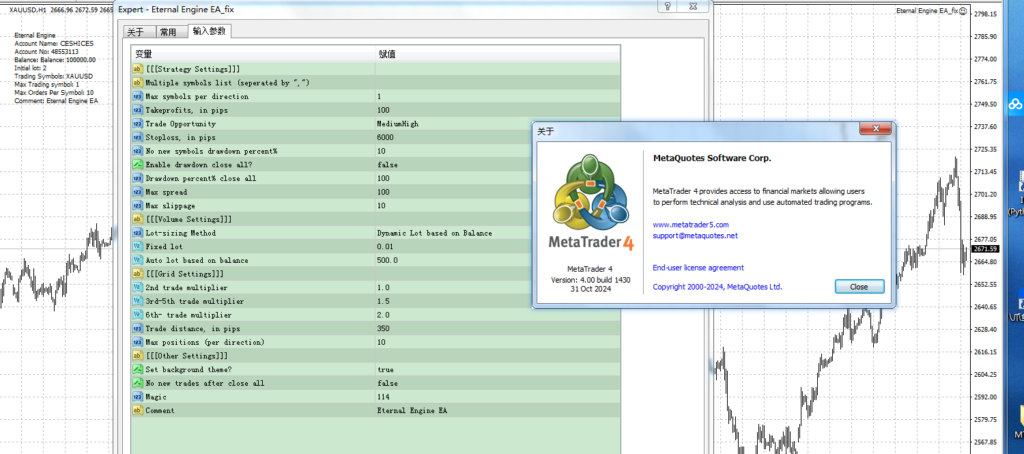Click icon beside Drawdown percent% close all
The height and width of the screenshot is (454, 1024).
tap(137, 178)
